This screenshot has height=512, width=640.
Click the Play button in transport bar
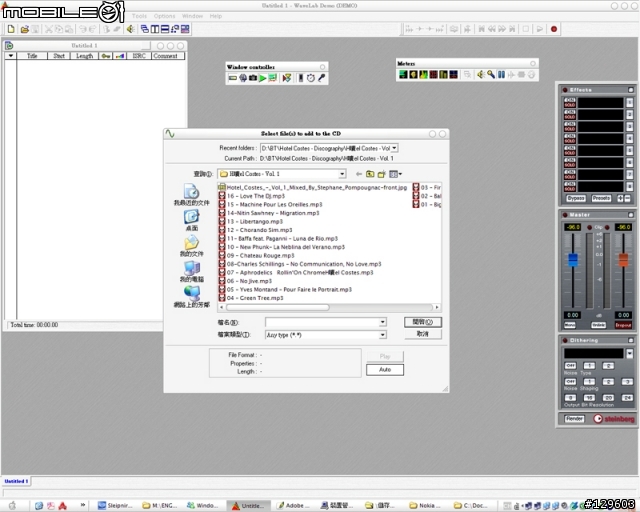point(540,29)
